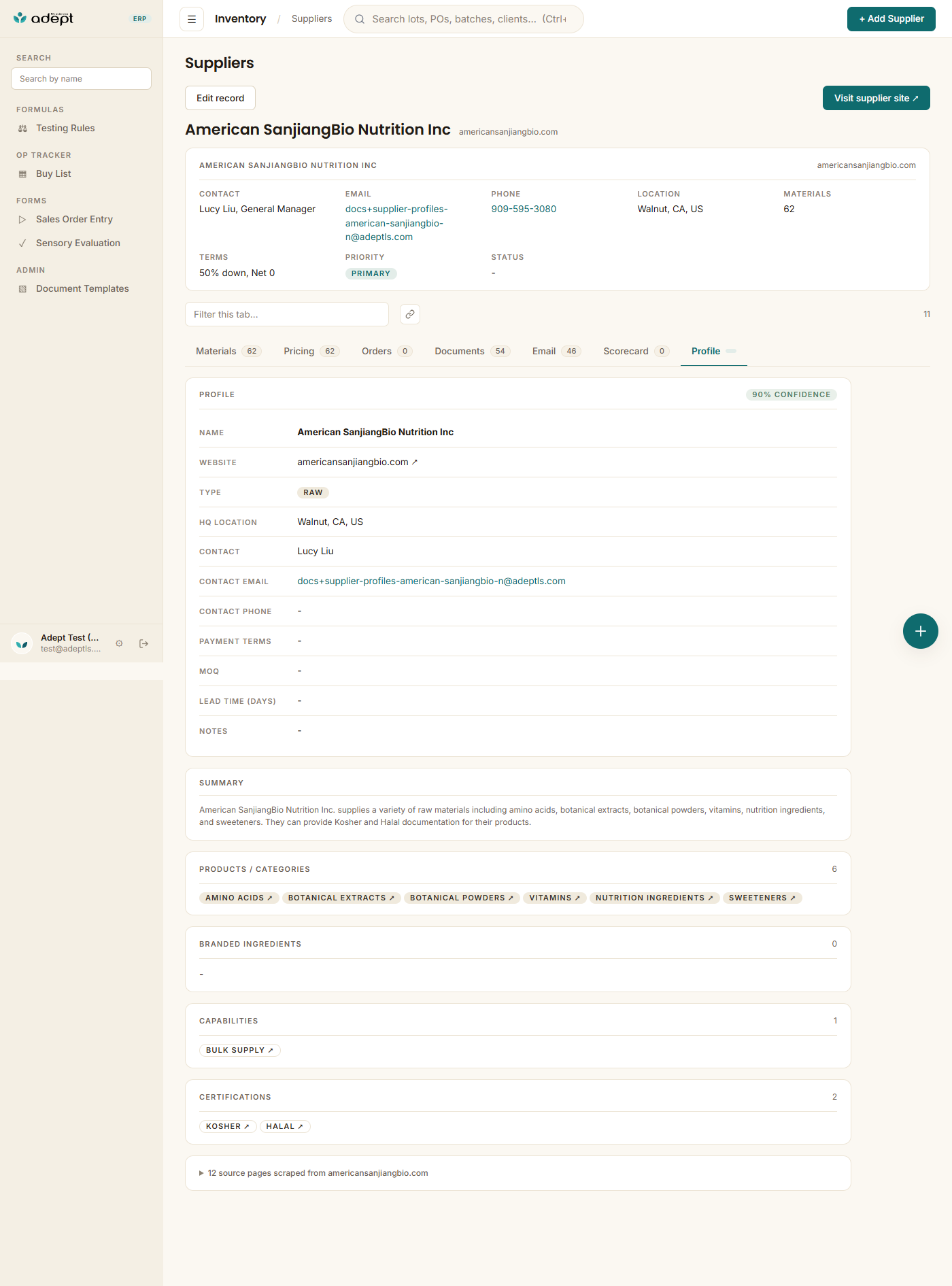Click the logout icon beside user account
Image resolution: width=952 pixels, height=1286 pixels.
pos(143,643)
